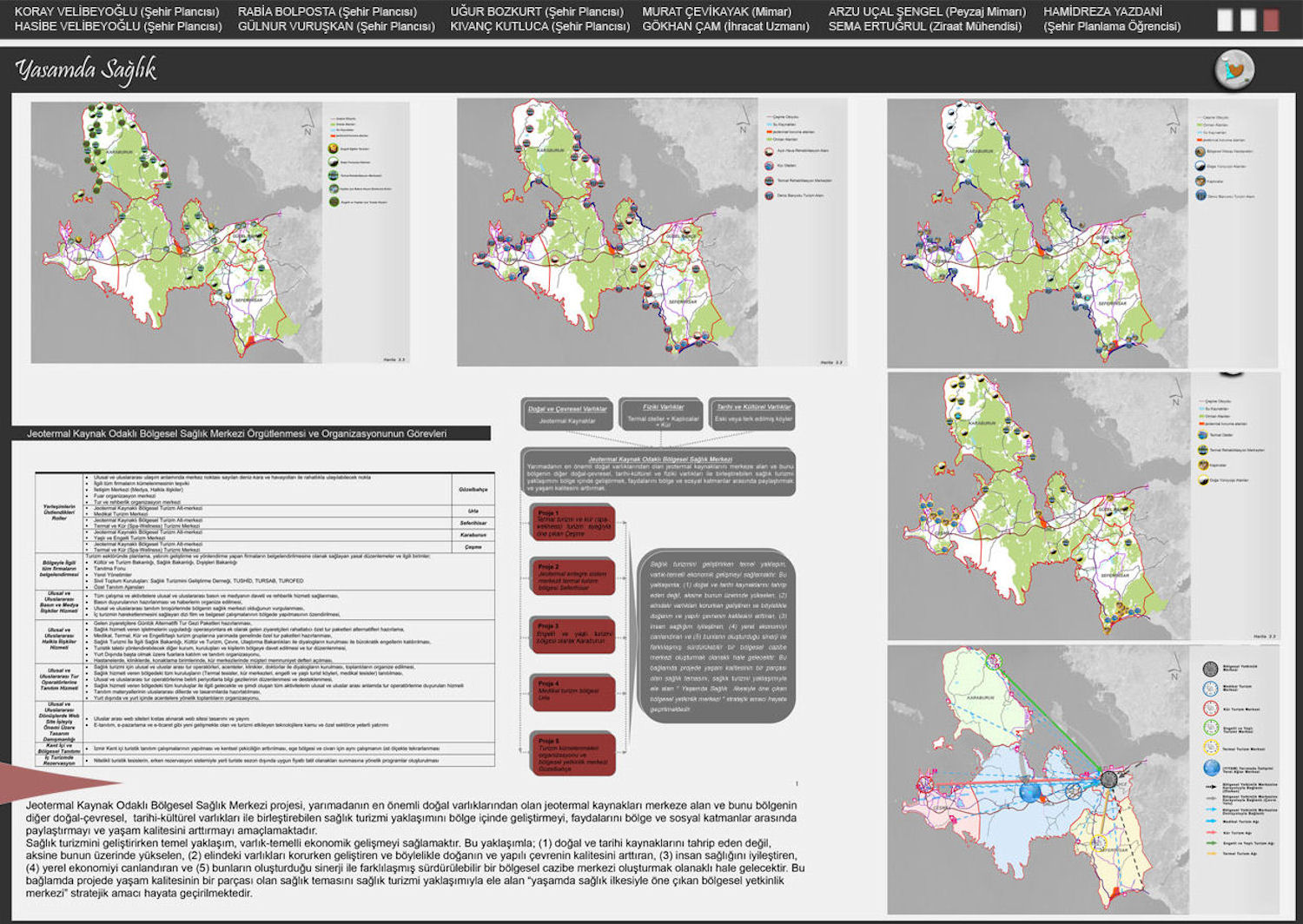Select the Proje 5 red box
Image resolution: width=1303 pixels, height=924 pixels.
572,754
